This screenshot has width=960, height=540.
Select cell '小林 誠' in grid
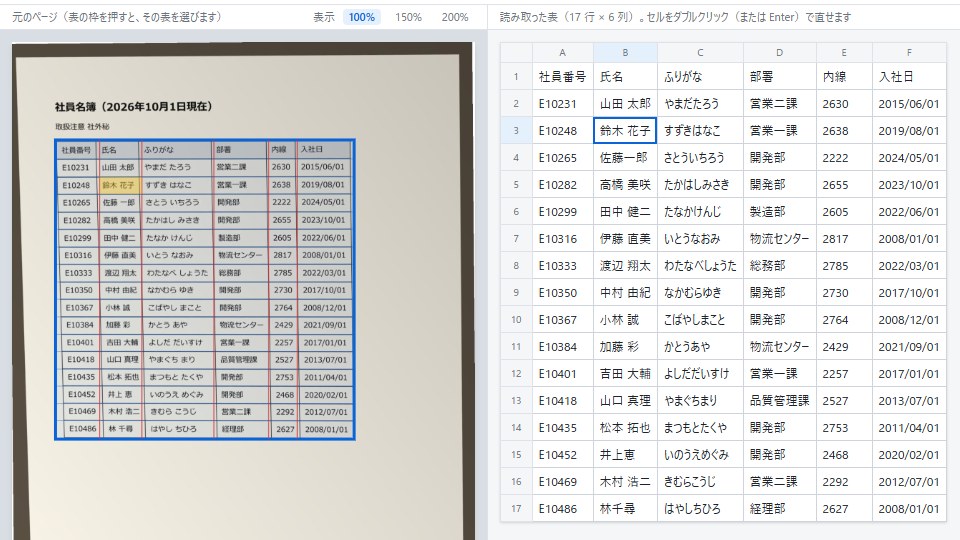625,320
